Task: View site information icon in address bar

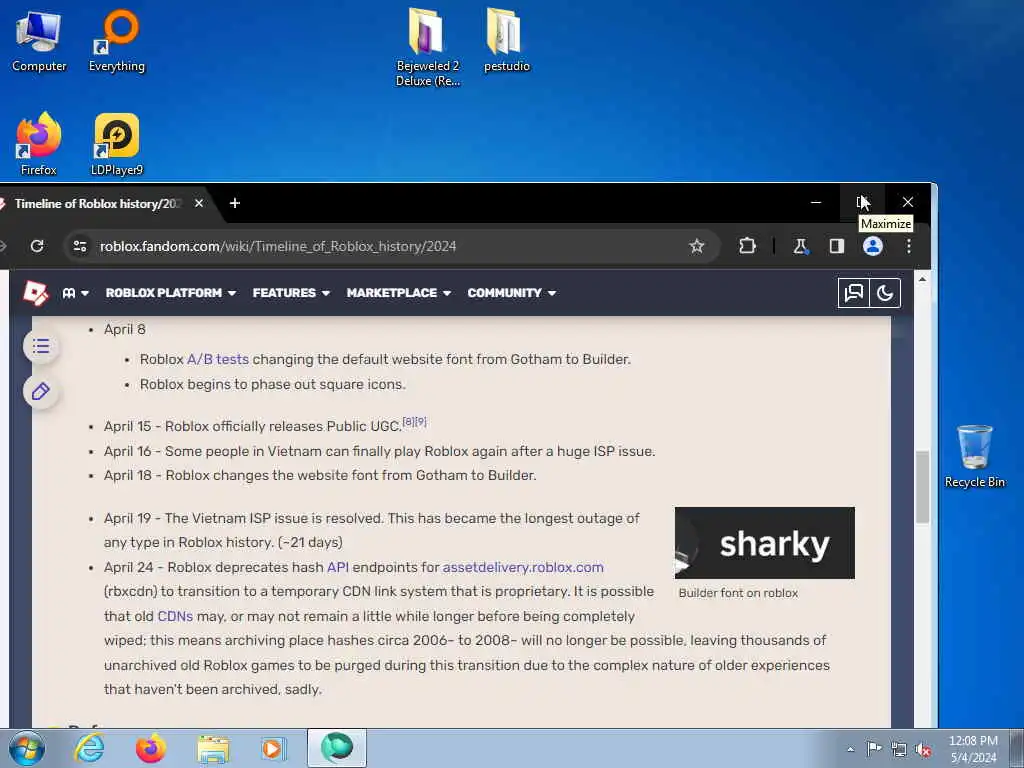Action: point(80,246)
